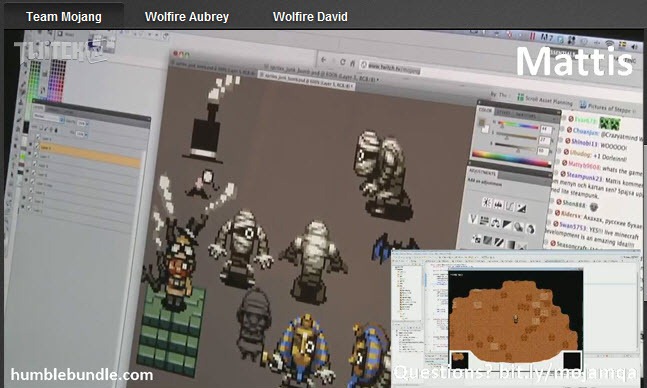Switch to the Wolfire David tab
Screen dimensions: 647x388
[x=310, y=17]
